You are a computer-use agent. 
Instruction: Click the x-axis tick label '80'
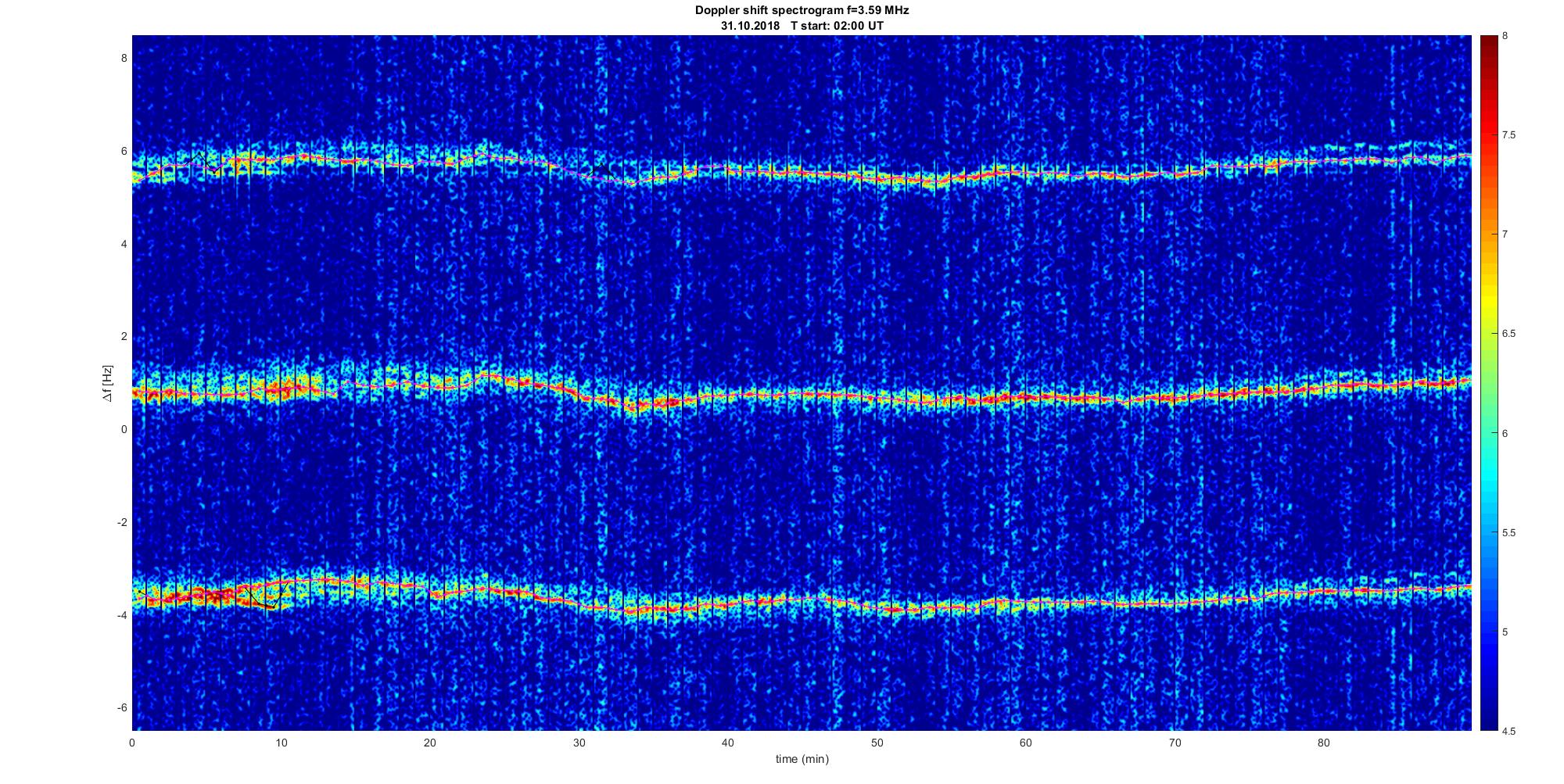1324,743
